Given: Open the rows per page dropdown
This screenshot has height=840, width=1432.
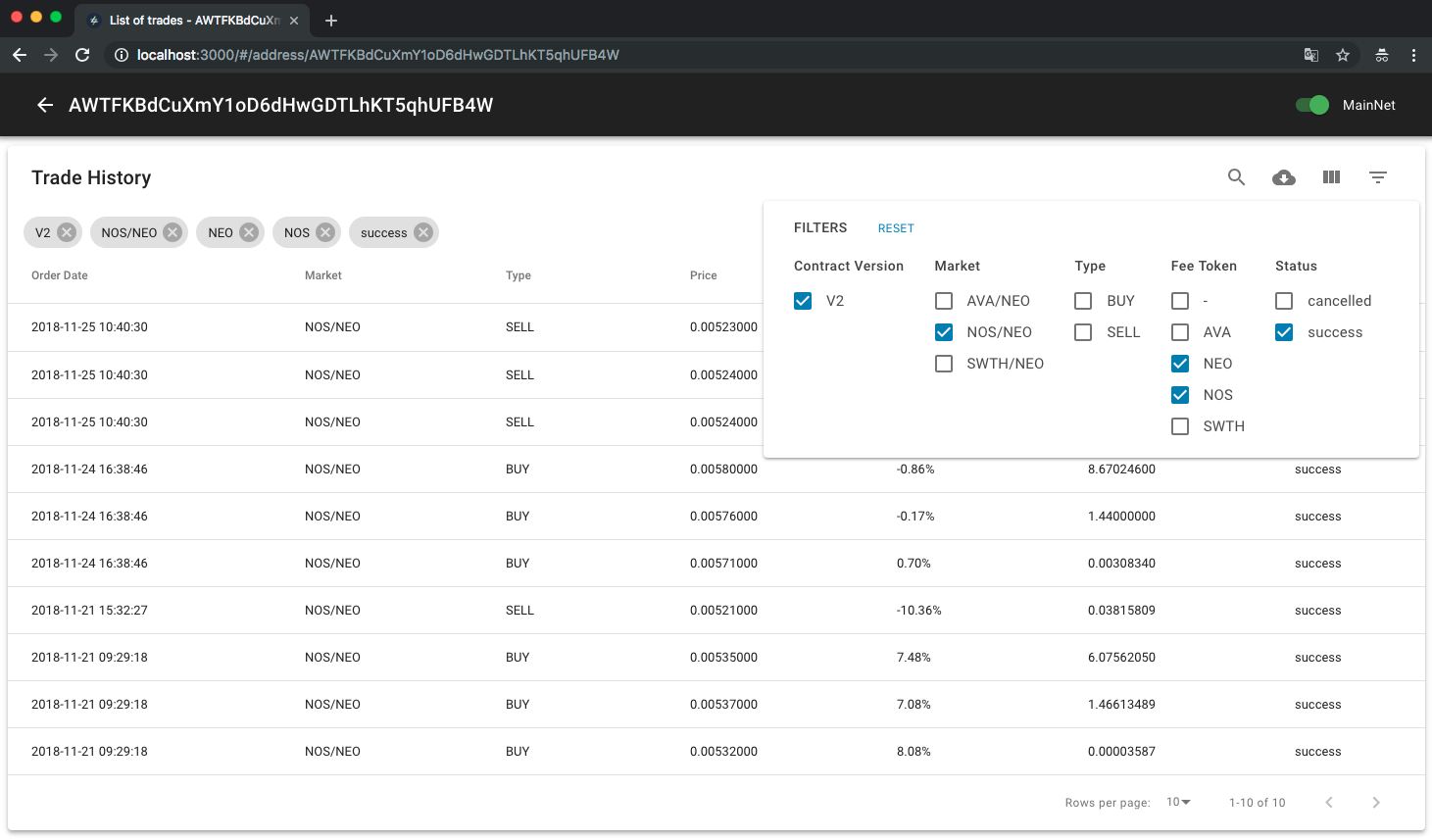Looking at the screenshot, I should 1178,802.
